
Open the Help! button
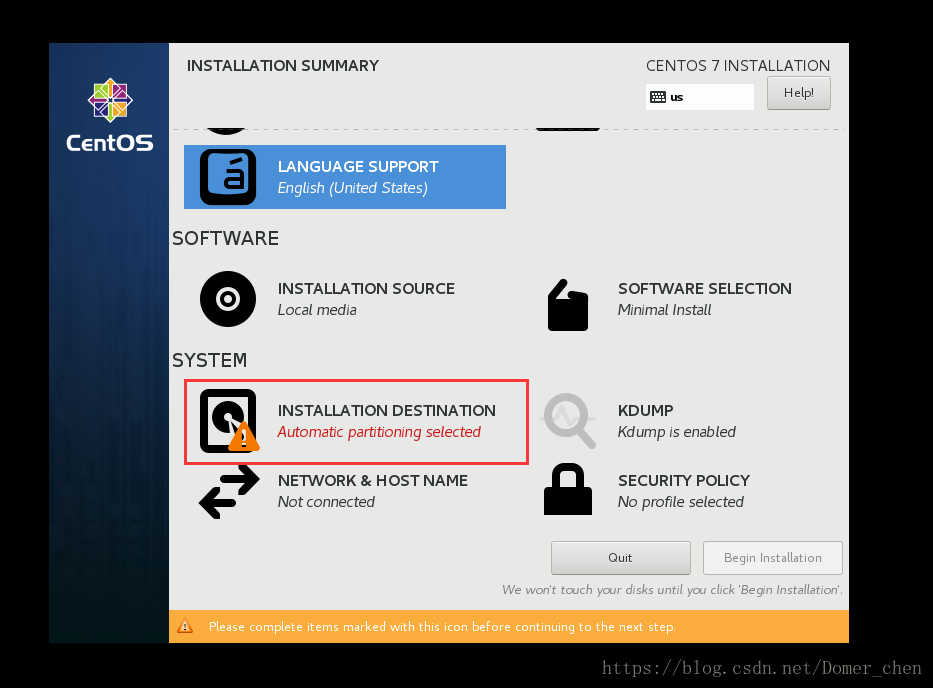pos(799,93)
